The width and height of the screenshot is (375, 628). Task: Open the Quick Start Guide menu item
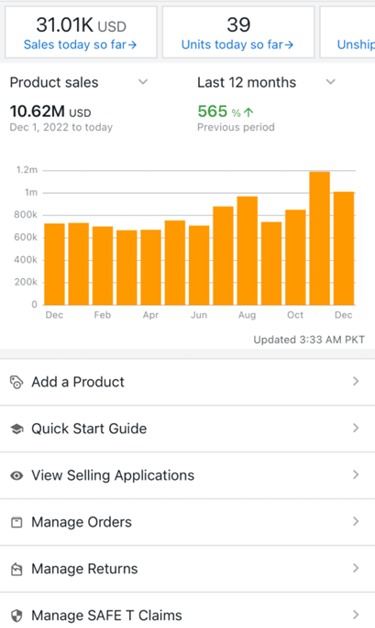(188, 429)
